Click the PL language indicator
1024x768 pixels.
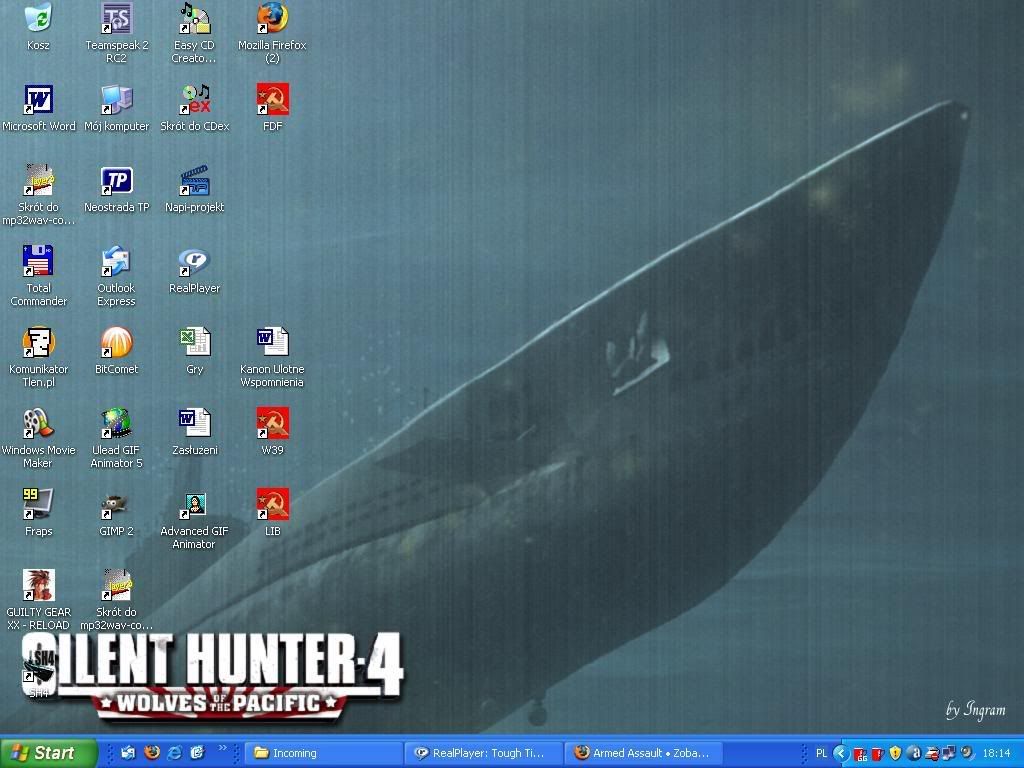(x=821, y=753)
